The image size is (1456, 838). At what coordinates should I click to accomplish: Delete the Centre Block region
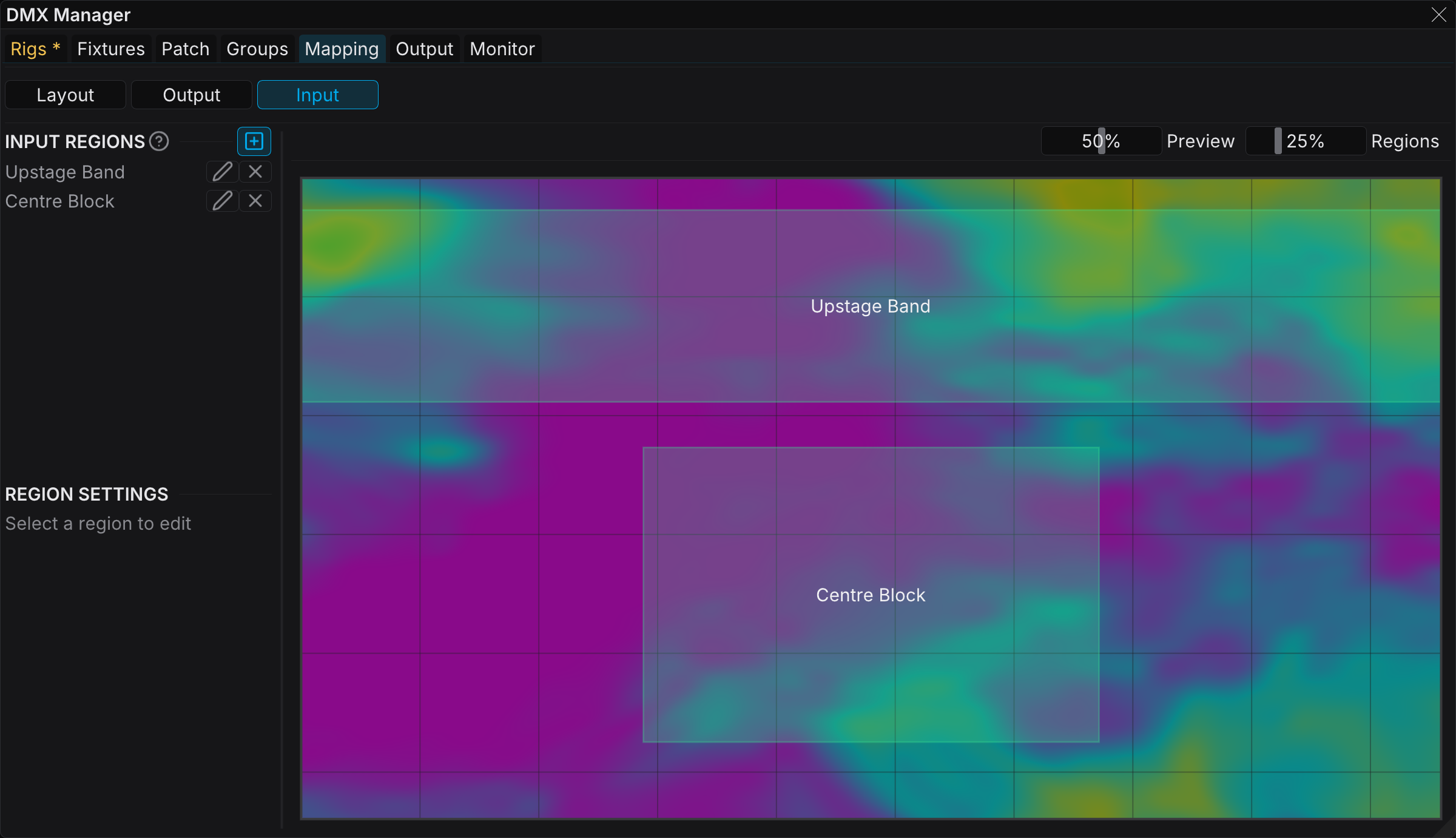pyautogui.click(x=255, y=201)
